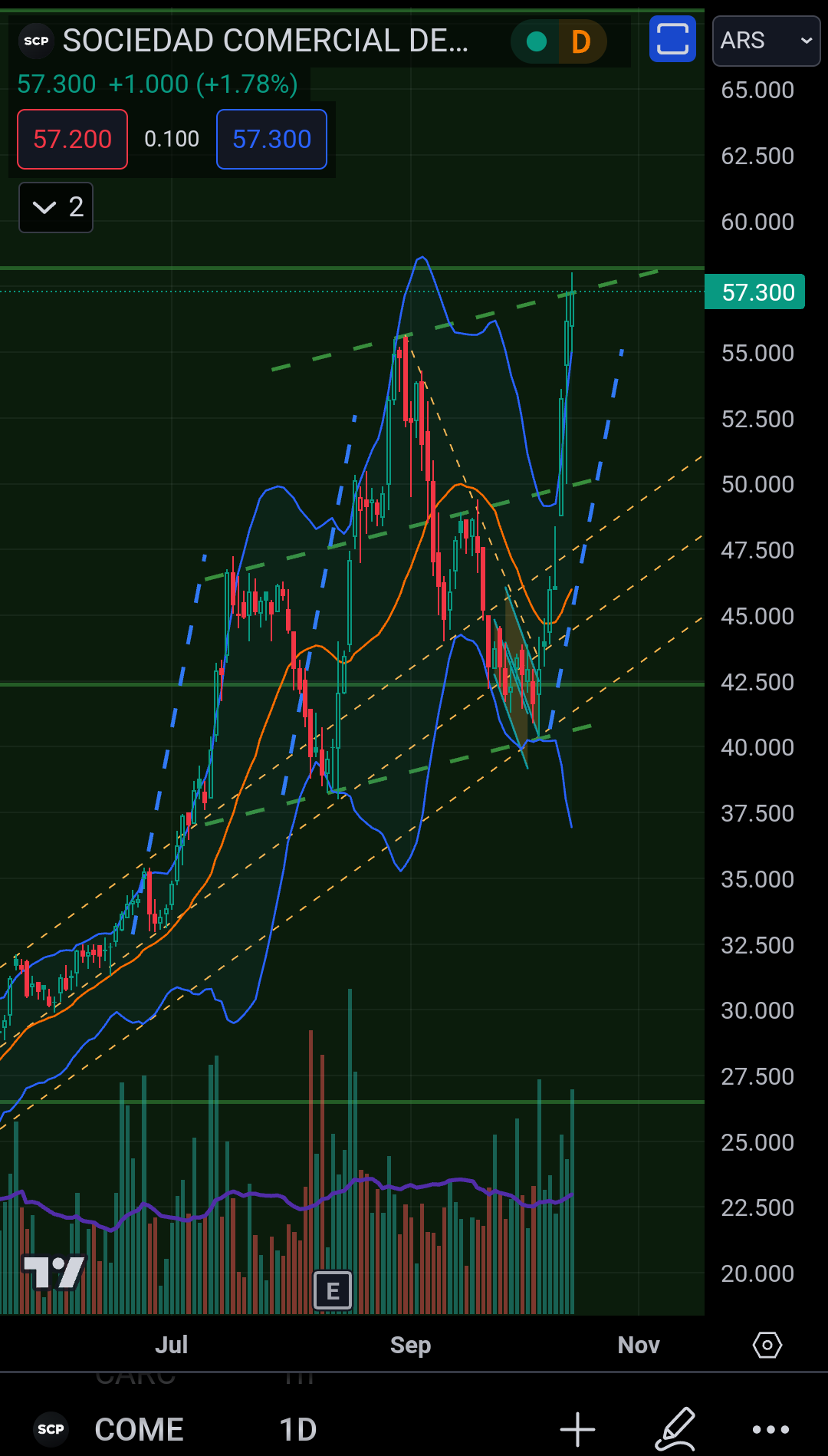Tap the E earnings marker
Viewport: 828px width, 1456px height.
tap(333, 1290)
